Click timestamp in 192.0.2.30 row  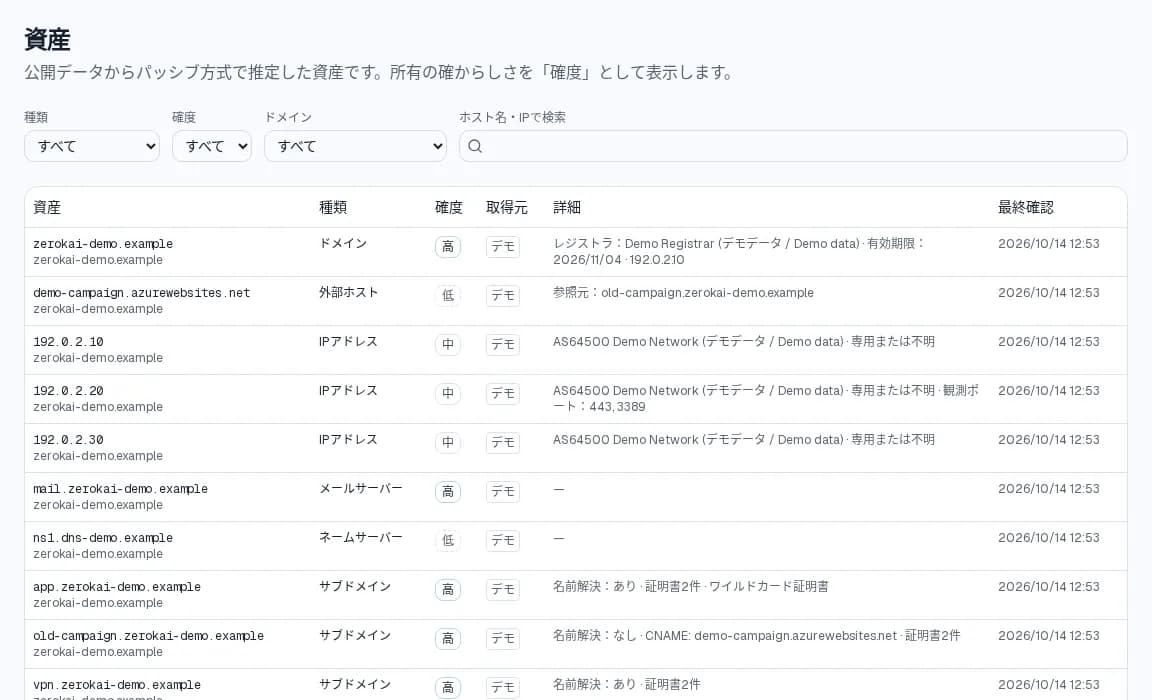pos(1048,440)
